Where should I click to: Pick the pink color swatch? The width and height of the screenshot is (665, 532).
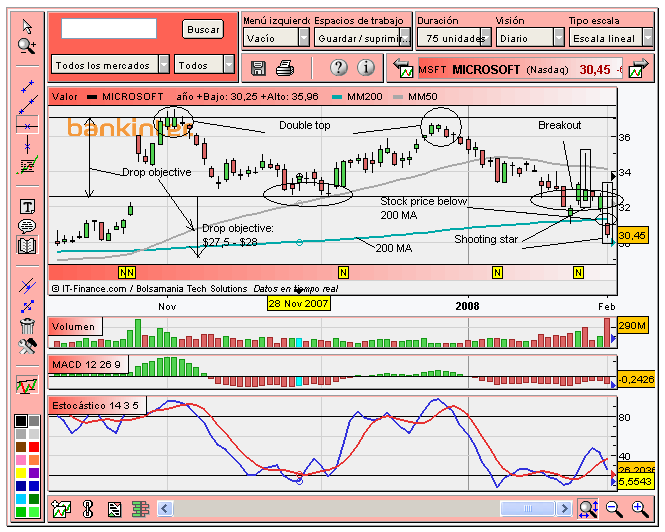(x=21, y=460)
